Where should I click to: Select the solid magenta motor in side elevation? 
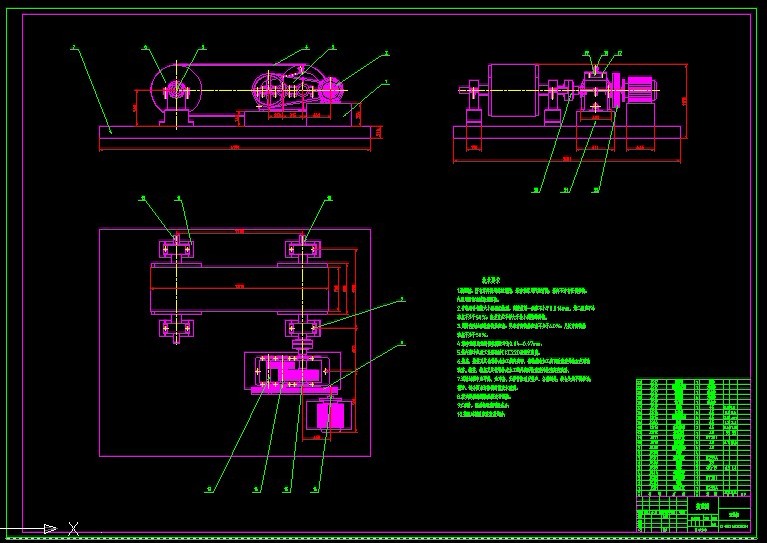[641, 89]
